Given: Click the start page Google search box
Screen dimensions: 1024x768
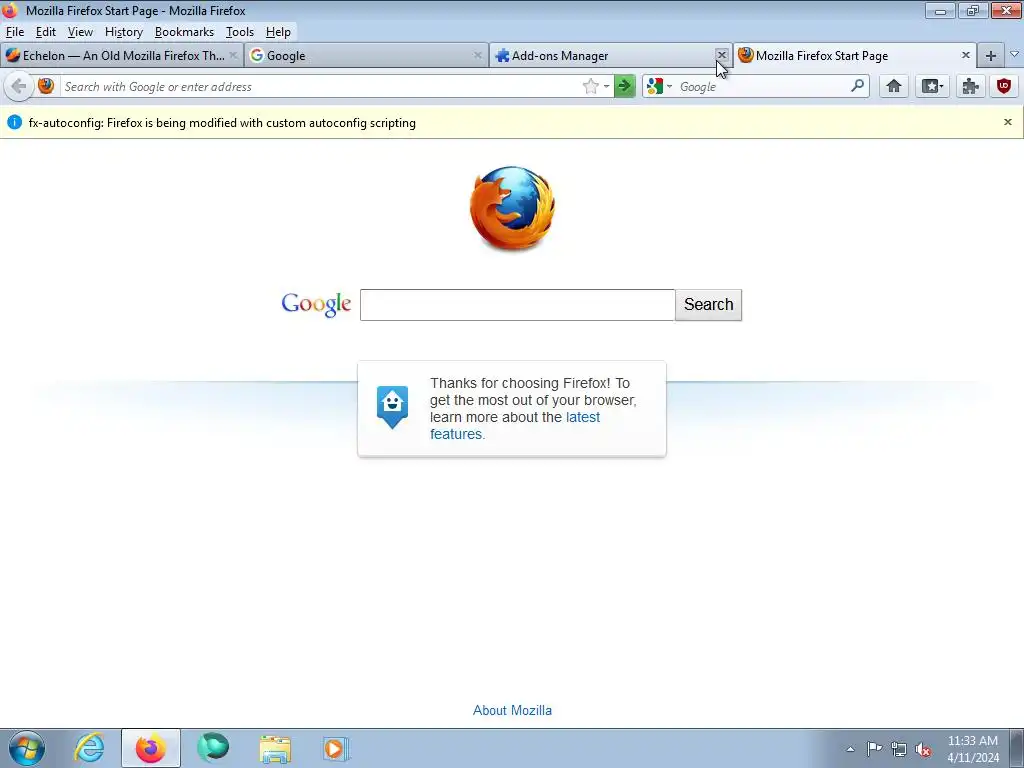Looking at the screenshot, I should (517, 305).
